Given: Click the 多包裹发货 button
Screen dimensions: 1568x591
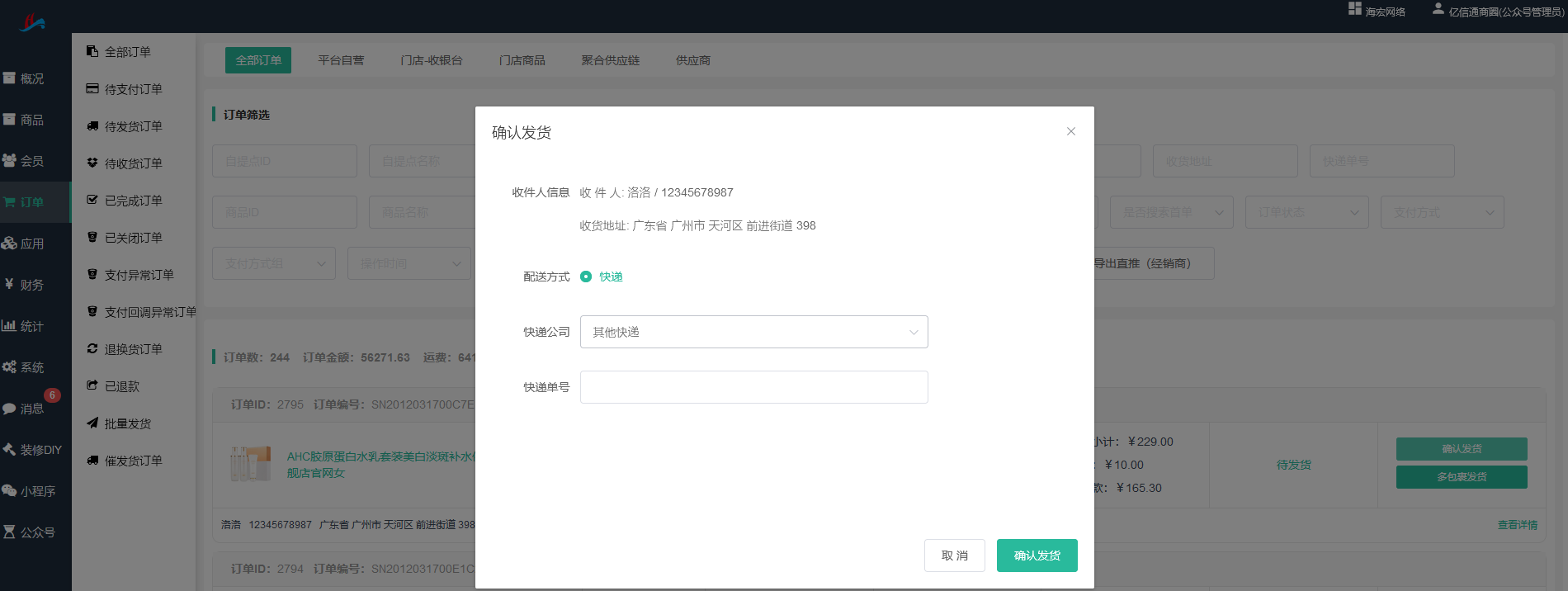Looking at the screenshot, I should (1462, 477).
